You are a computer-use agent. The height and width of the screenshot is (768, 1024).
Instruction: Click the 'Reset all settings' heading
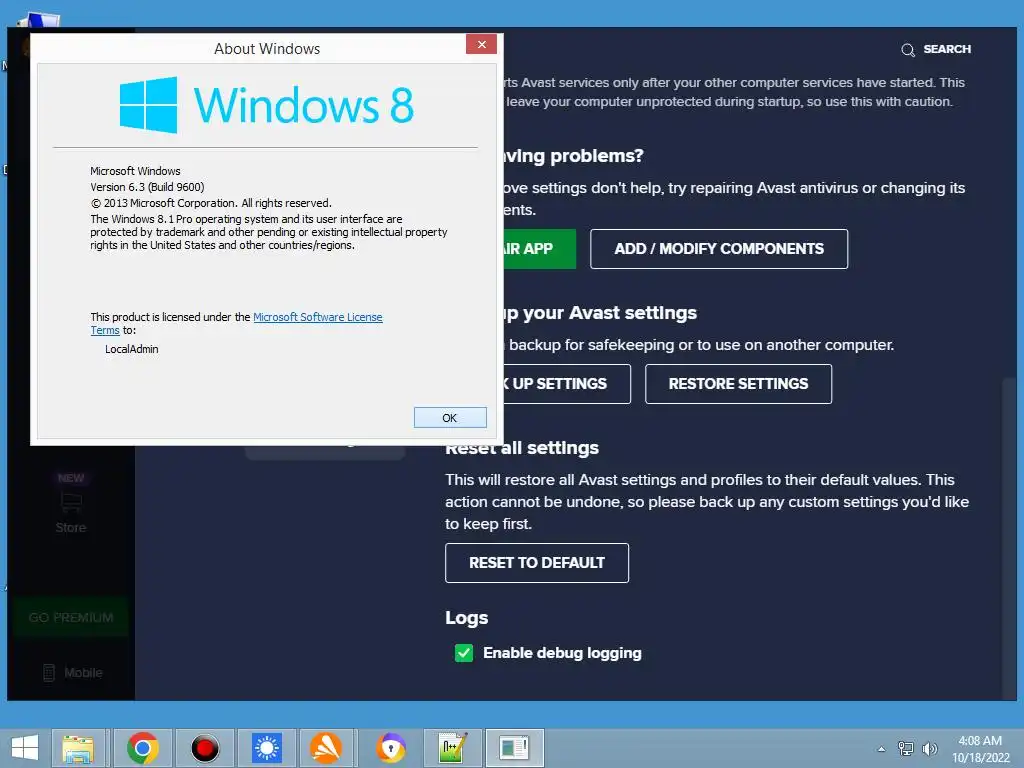(522, 448)
